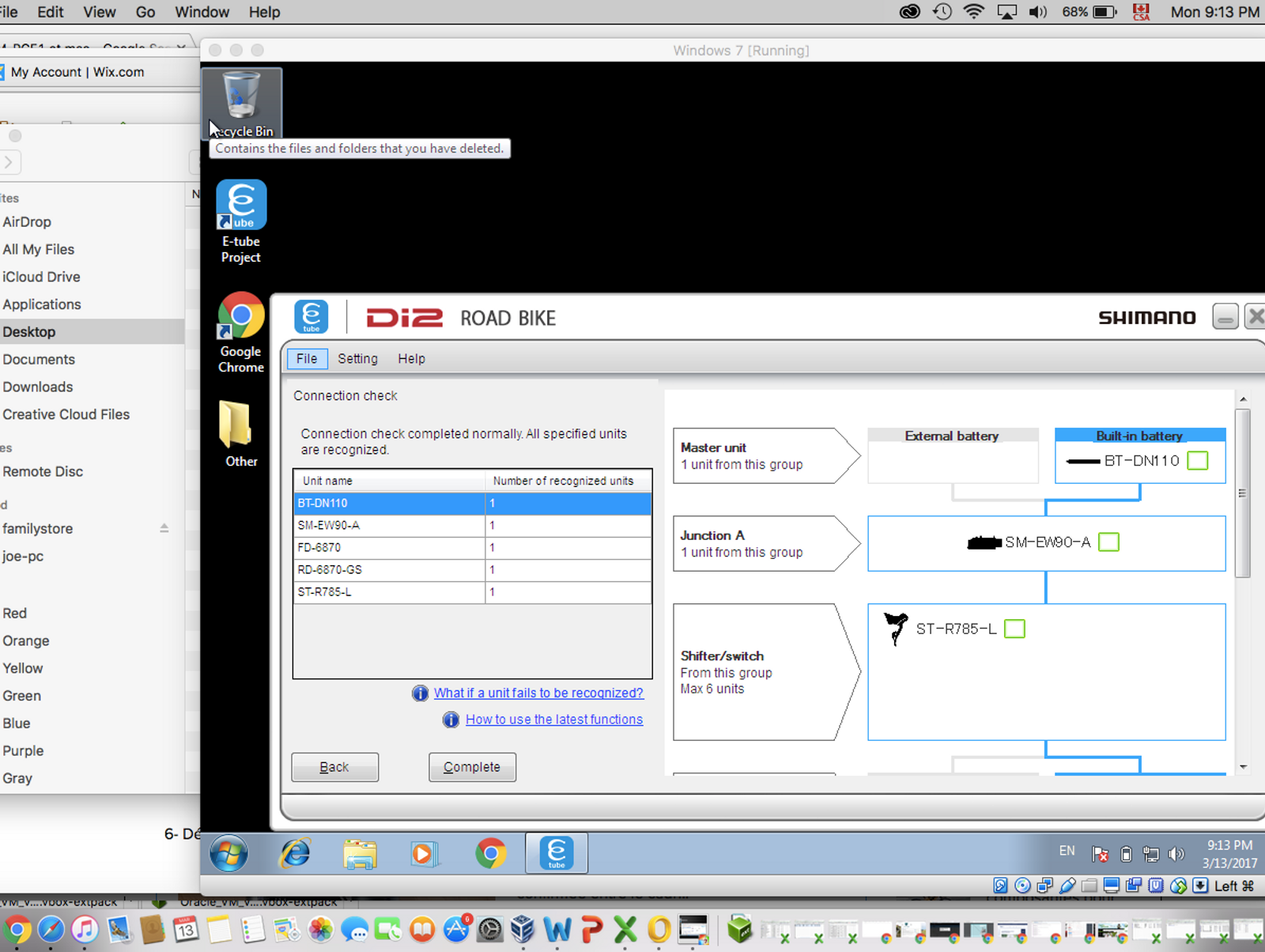Viewport: 1265px width, 952px height.
Task: Open the macOS Window menu
Action: (x=202, y=12)
